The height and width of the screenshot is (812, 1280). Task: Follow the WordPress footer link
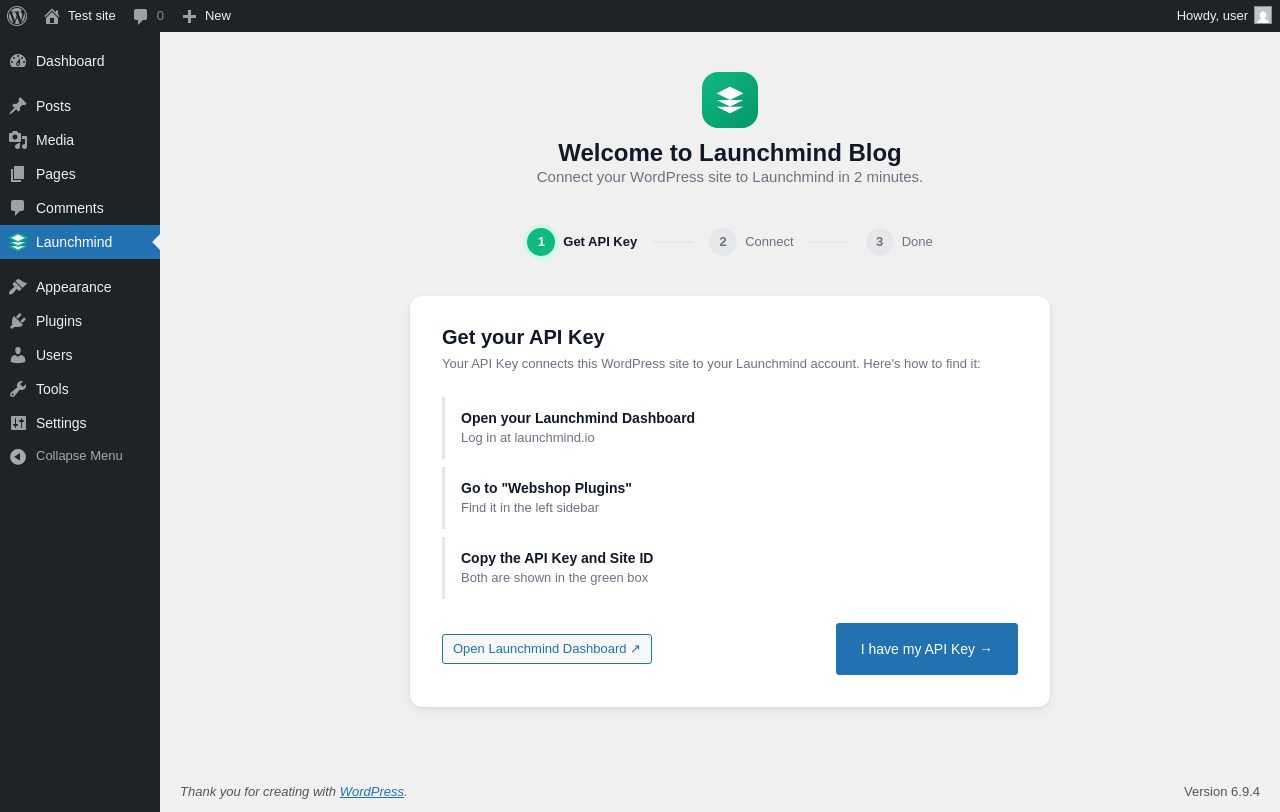tap(372, 791)
